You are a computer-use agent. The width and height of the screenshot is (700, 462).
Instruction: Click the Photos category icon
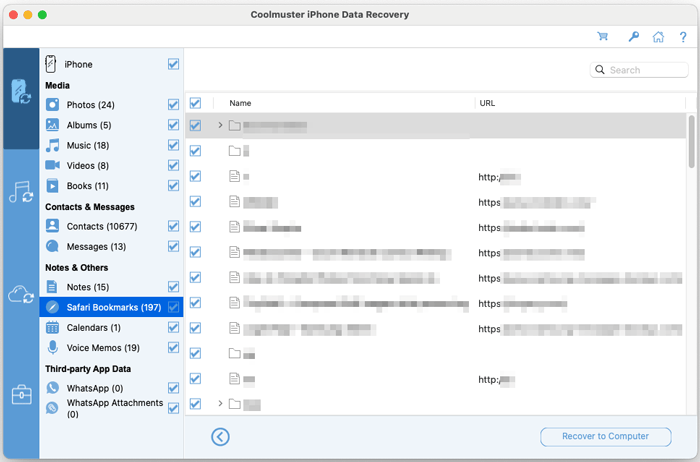52,104
